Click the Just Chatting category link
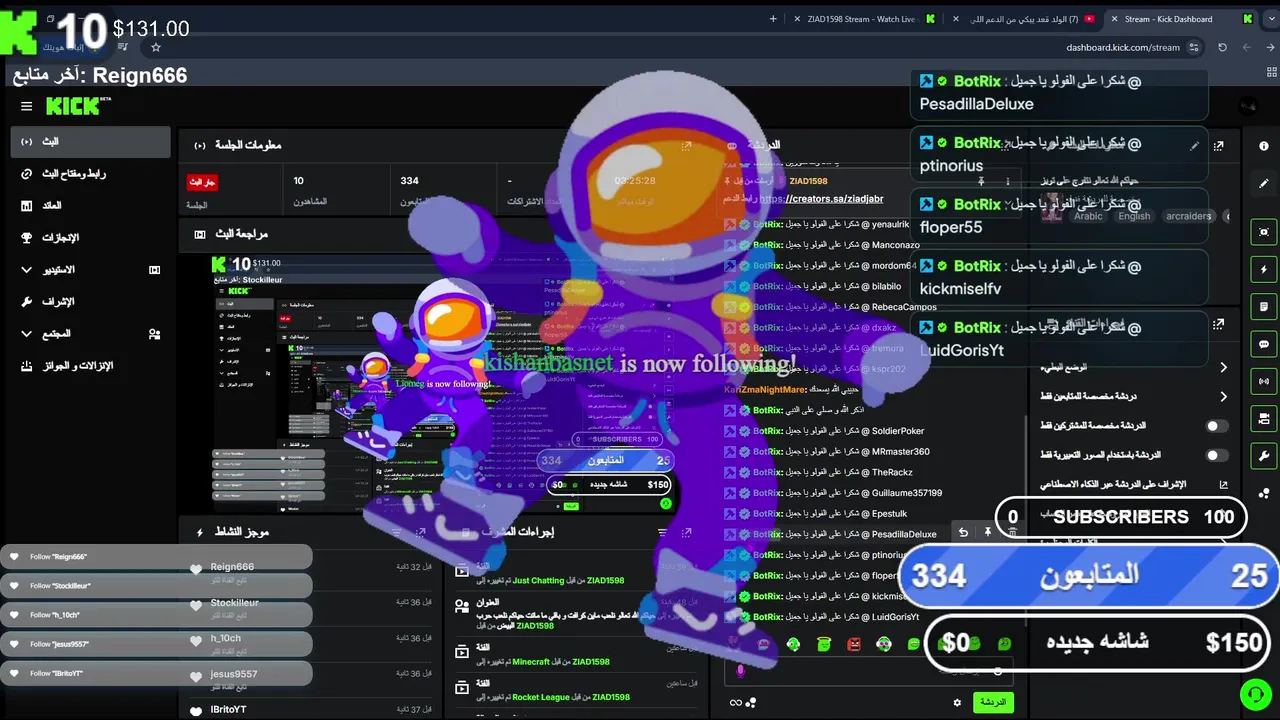Viewport: 1280px width, 720px height. tap(538, 580)
